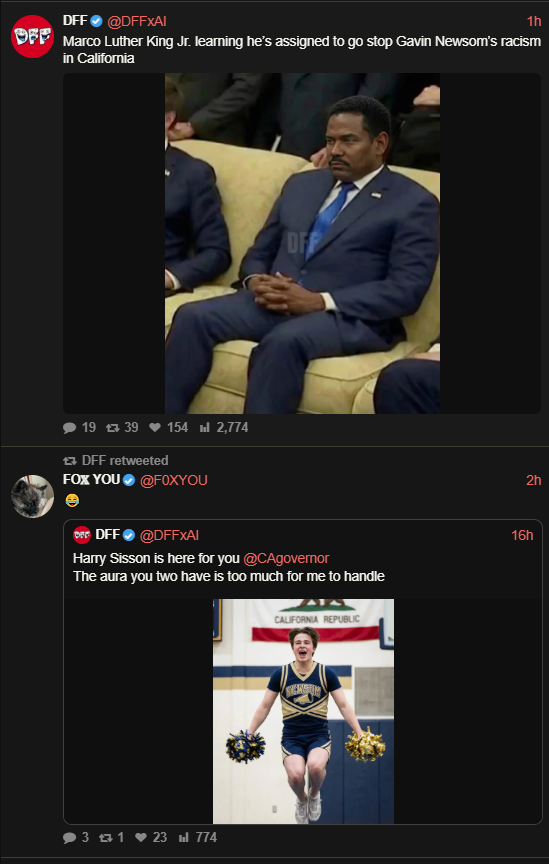The image size is (549, 864).
Task: Visit the @F0XYOU profile handle
Action: click(174, 480)
